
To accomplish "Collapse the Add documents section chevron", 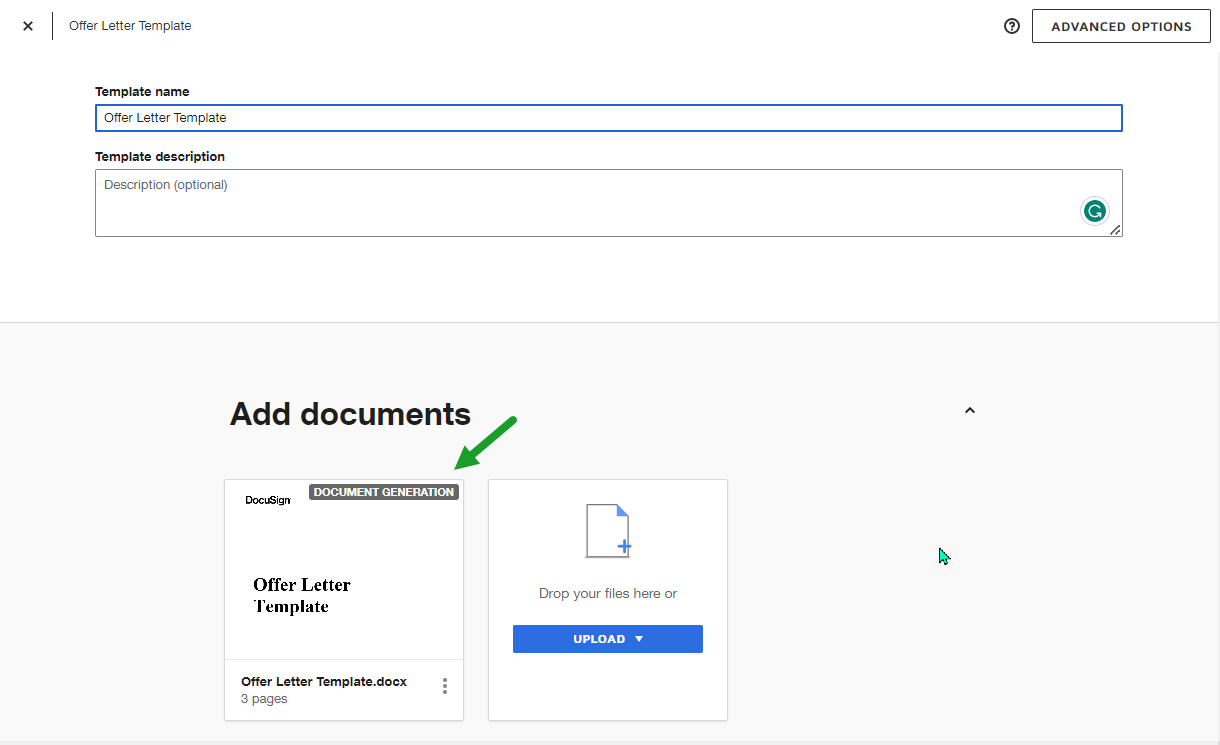I will point(969,410).
